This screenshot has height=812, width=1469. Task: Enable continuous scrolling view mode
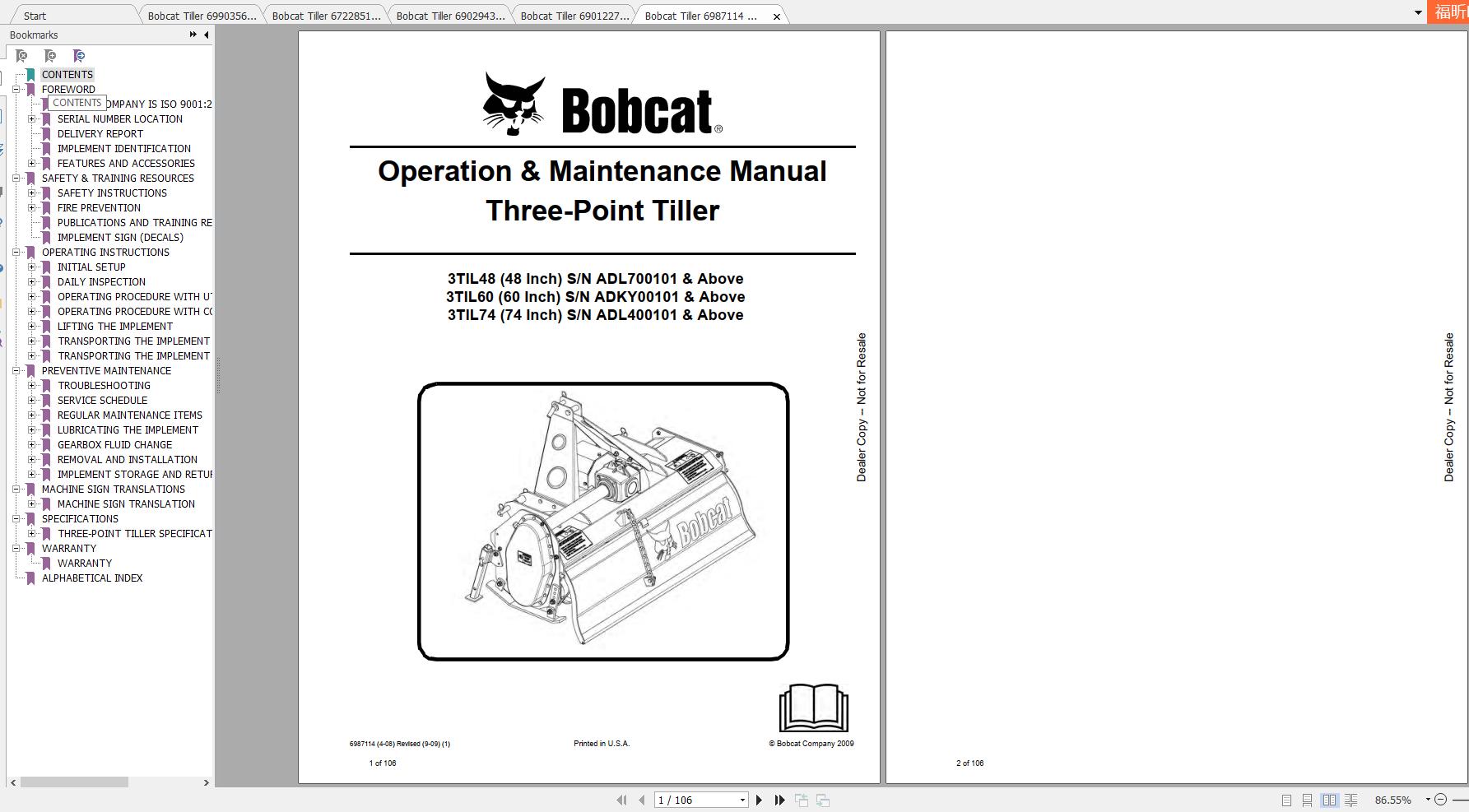[1307, 799]
